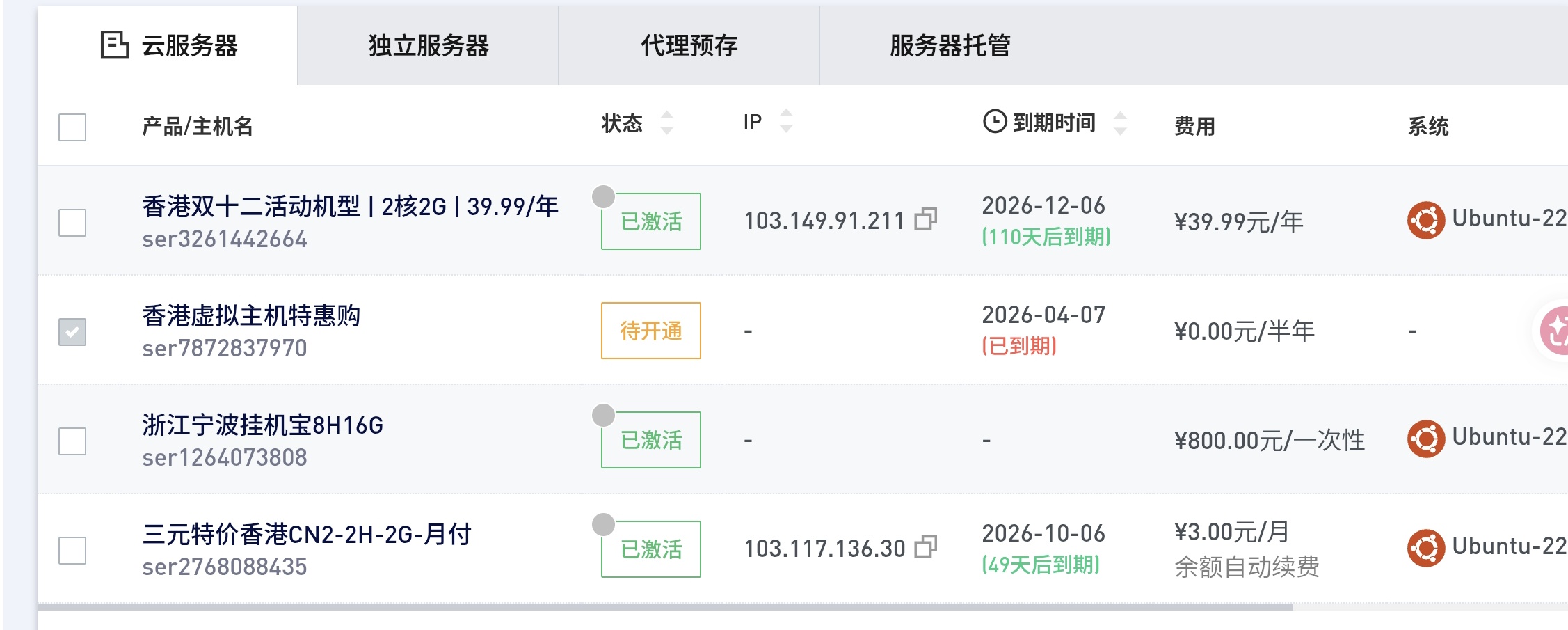Switch to the 独立服务器 tab
Viewport: 1568px width, 630px height.
point(429,46)
